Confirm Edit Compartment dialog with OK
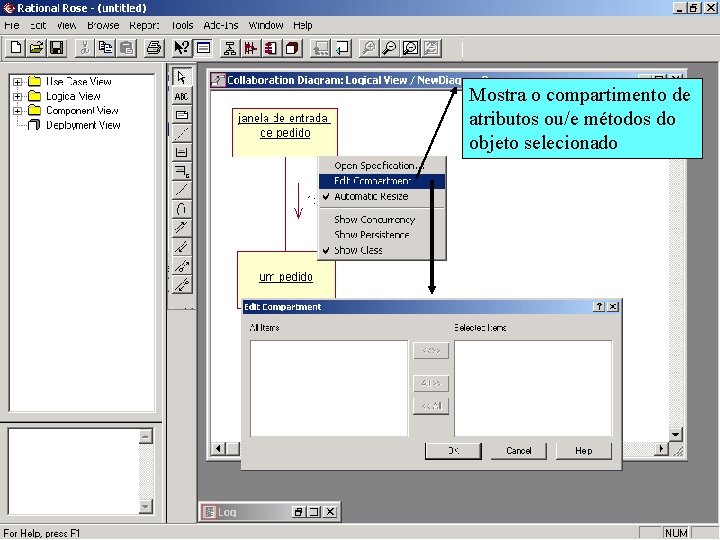Viewport: 720px width, 540px height. (x=453, y=451)
